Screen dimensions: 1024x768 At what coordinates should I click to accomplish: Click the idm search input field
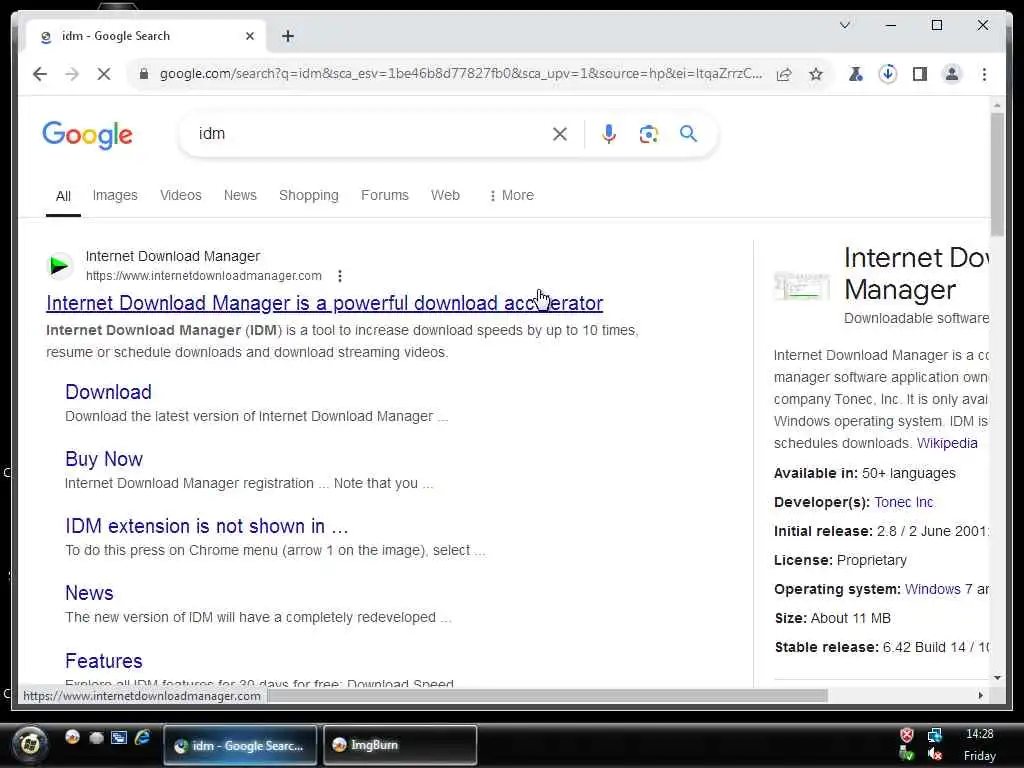[372, 134]
